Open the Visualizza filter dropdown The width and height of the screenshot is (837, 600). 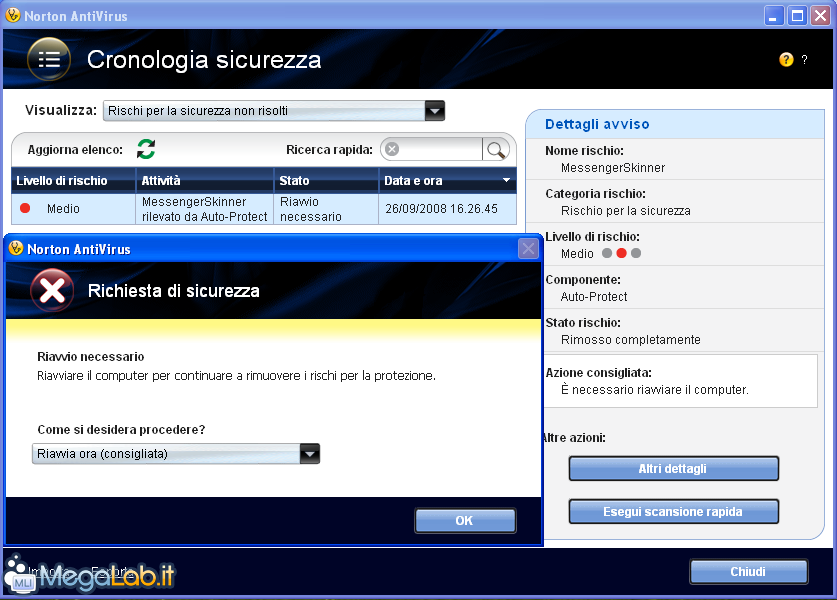[x=435, y=111]
